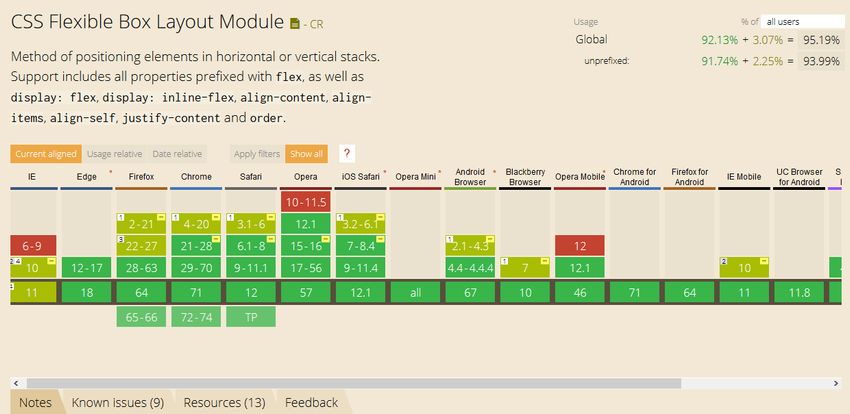
Task: Click the Firefox 28-63 cell
Action: tap(141, 268)
